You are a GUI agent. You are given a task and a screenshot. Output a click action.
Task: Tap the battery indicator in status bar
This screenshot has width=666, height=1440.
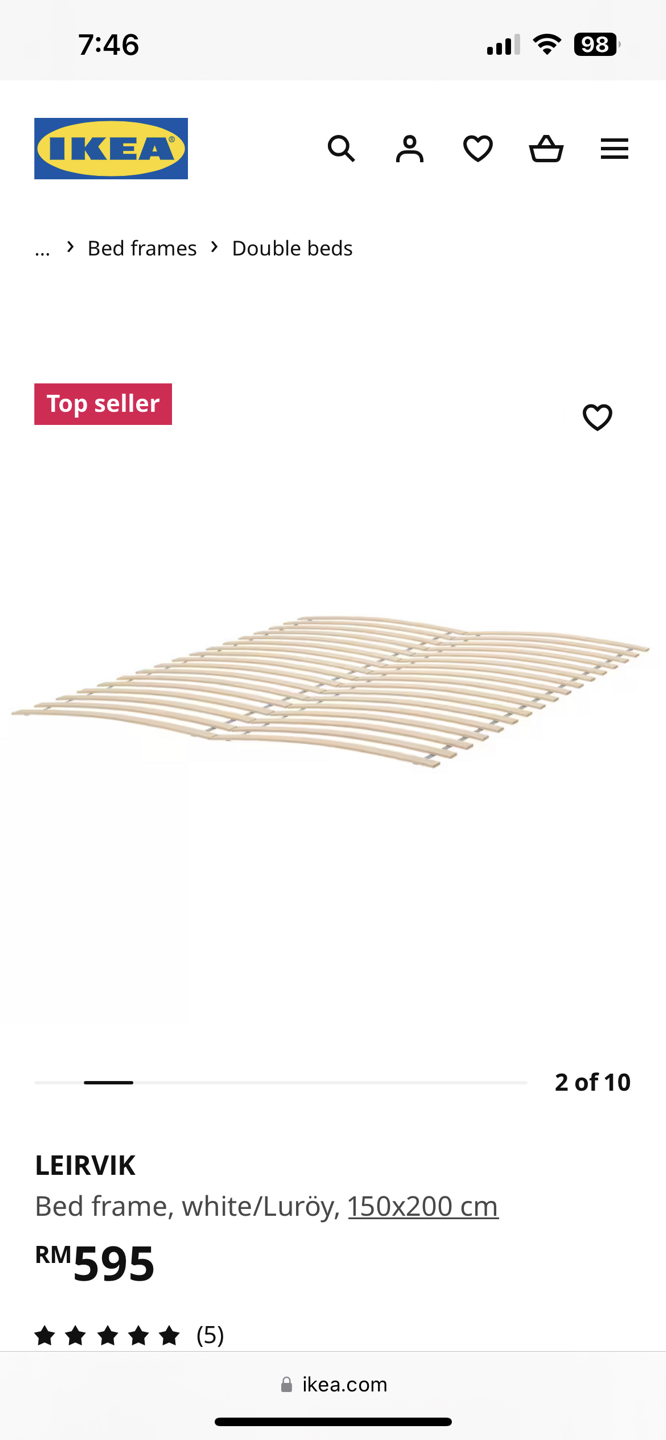[x=596, y=44]
